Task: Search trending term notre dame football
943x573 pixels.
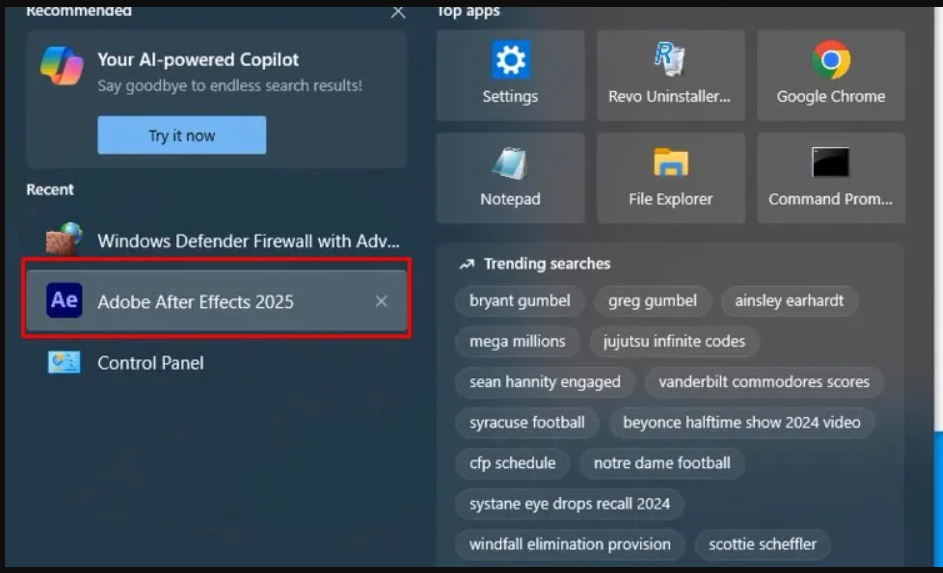Action: coord(662,463)
